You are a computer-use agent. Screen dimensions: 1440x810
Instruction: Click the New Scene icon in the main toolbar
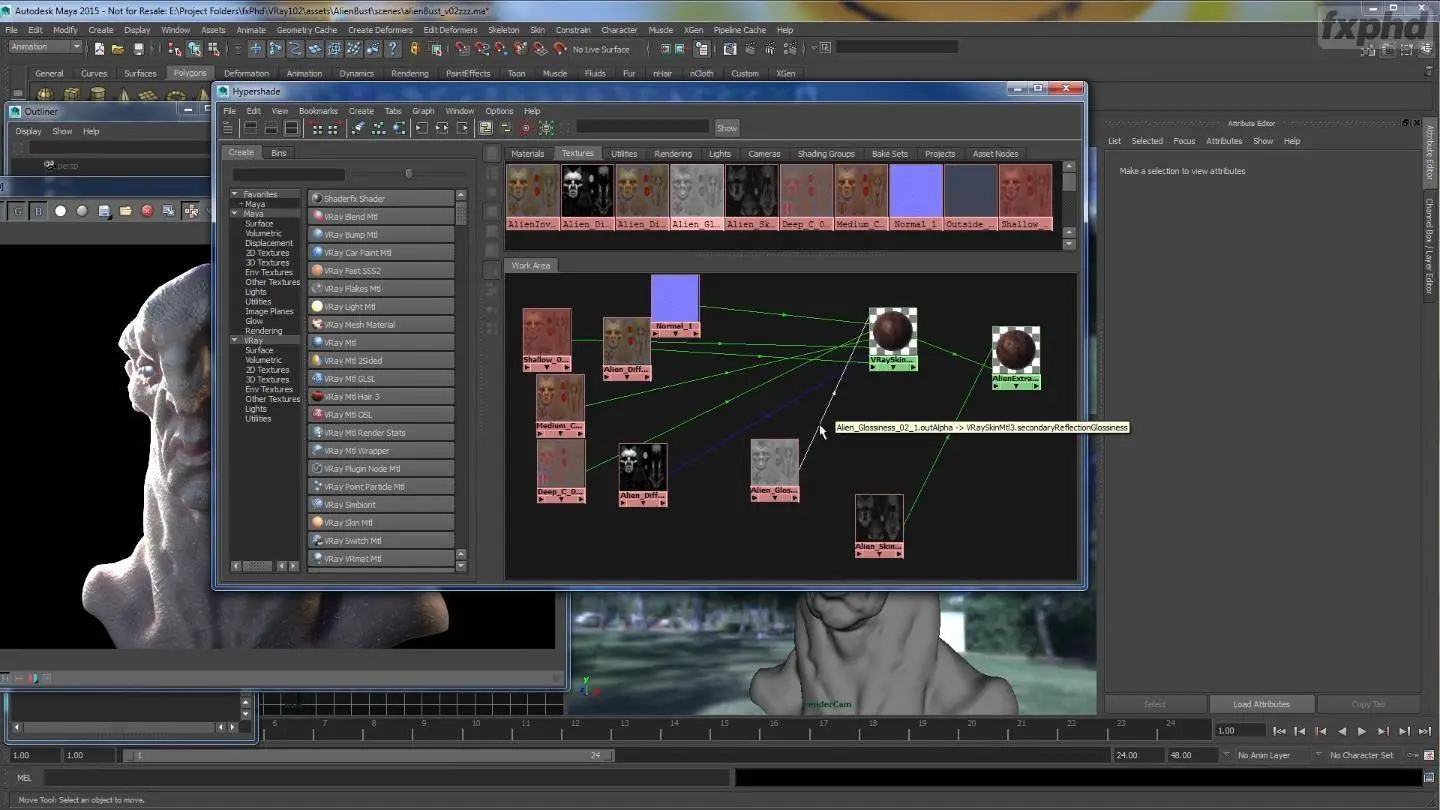(99, 48)
